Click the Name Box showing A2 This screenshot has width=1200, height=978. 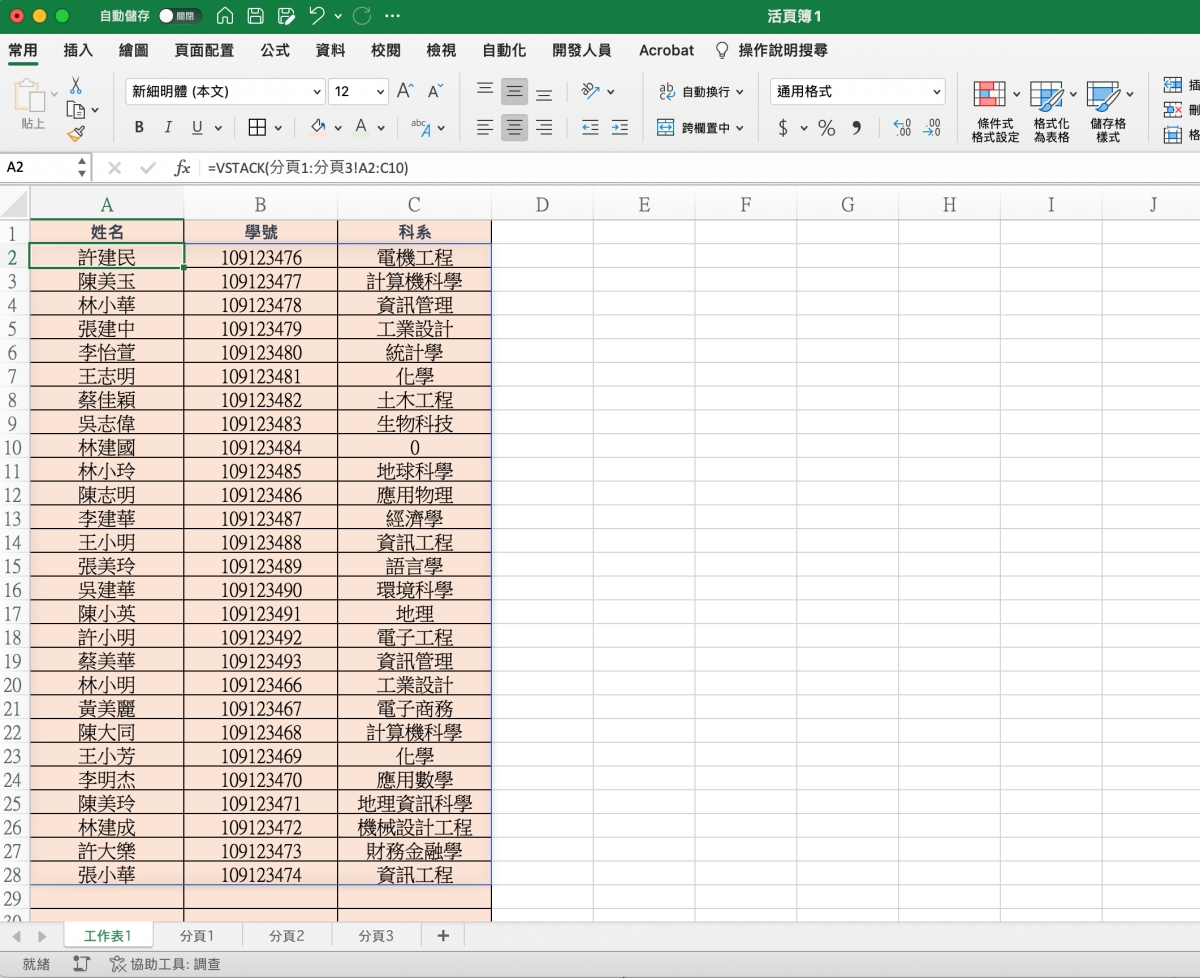[38, 167]
